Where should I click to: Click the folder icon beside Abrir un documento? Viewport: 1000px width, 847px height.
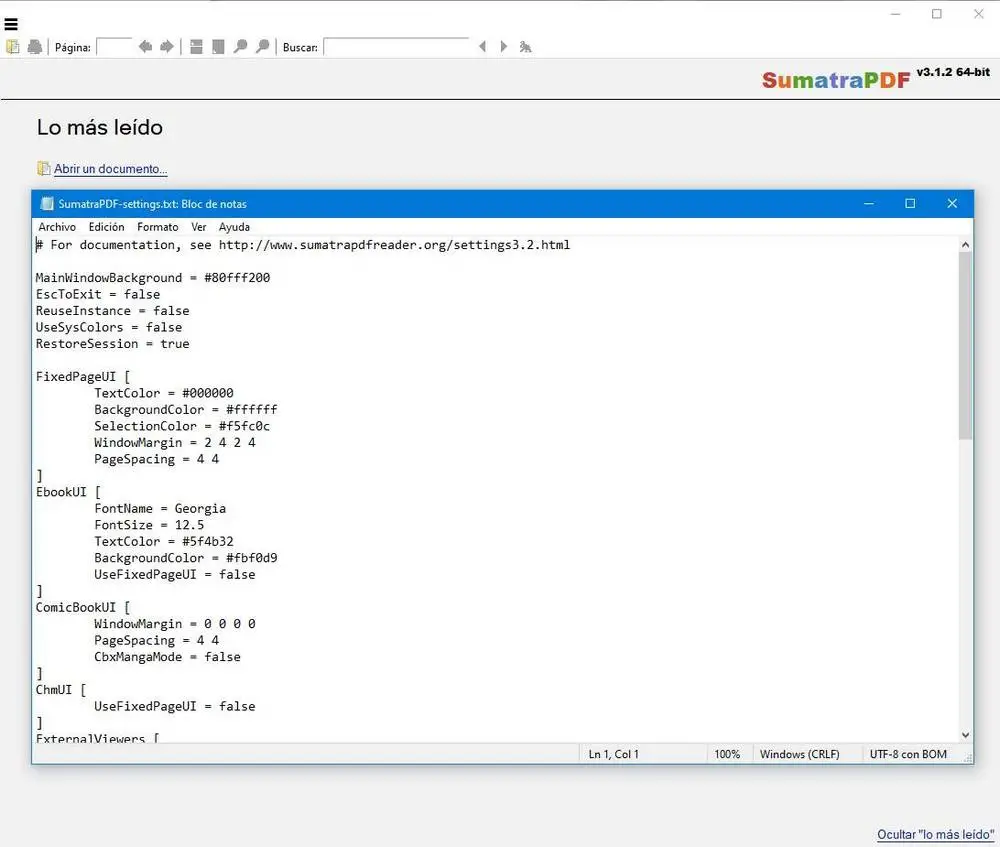click(43, 168)
